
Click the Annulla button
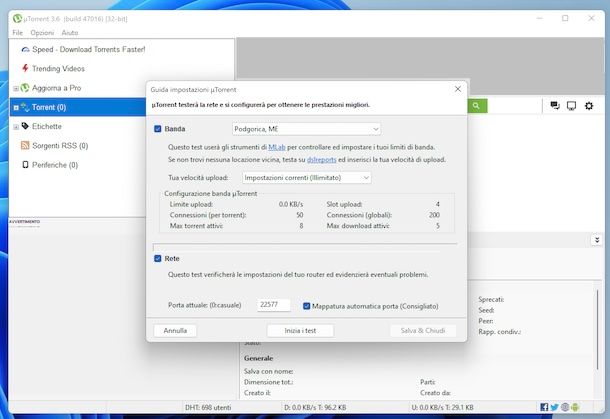click(175, 331)
